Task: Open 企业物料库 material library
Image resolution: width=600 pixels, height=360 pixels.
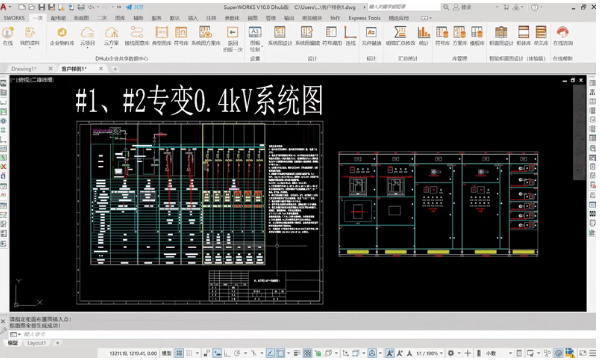Action: (x=62, y=36)
